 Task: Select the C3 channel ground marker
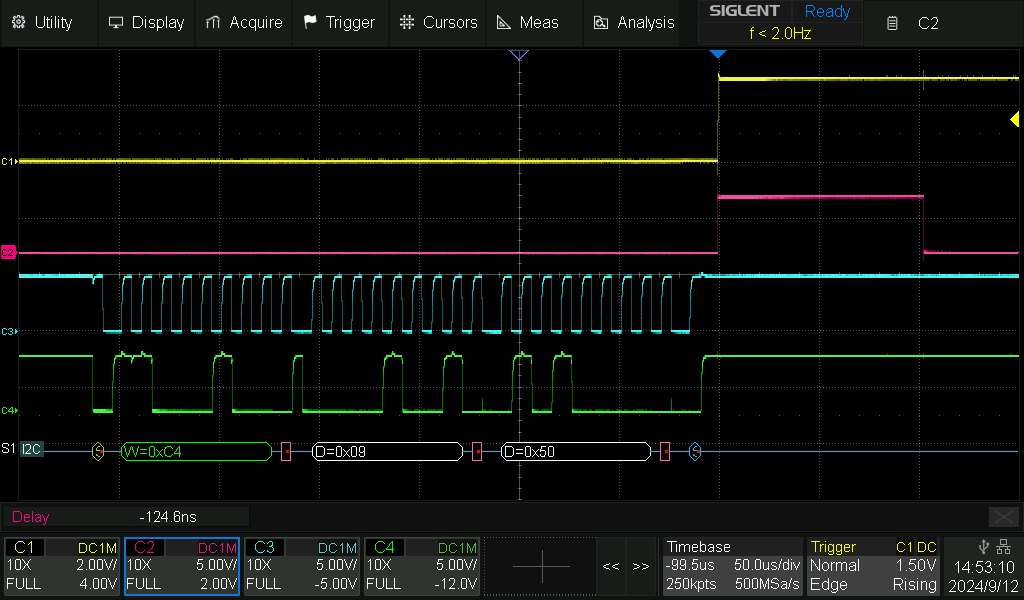9,330
